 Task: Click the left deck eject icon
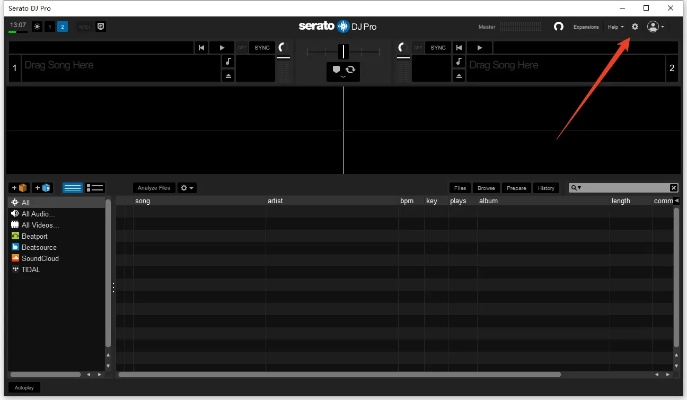tap(228, 75)
